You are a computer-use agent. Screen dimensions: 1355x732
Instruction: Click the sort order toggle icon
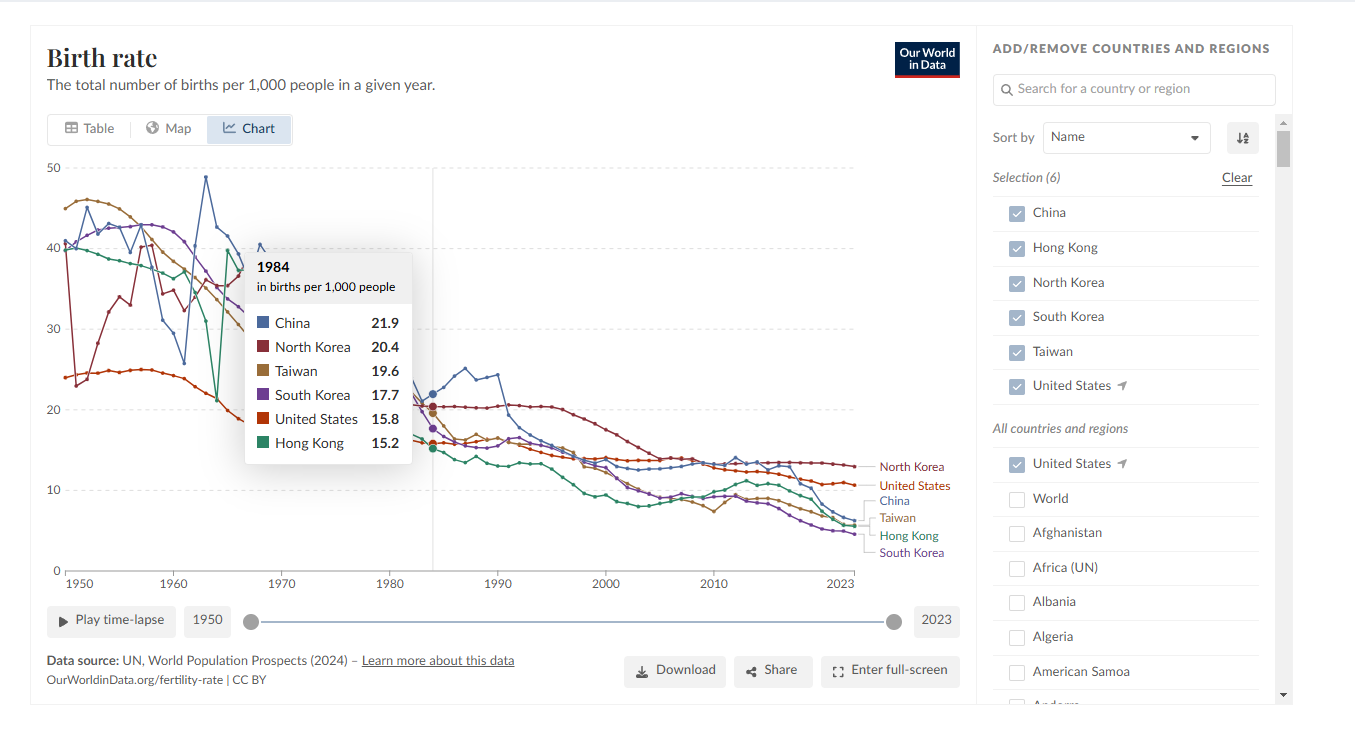click(1243, 138)
